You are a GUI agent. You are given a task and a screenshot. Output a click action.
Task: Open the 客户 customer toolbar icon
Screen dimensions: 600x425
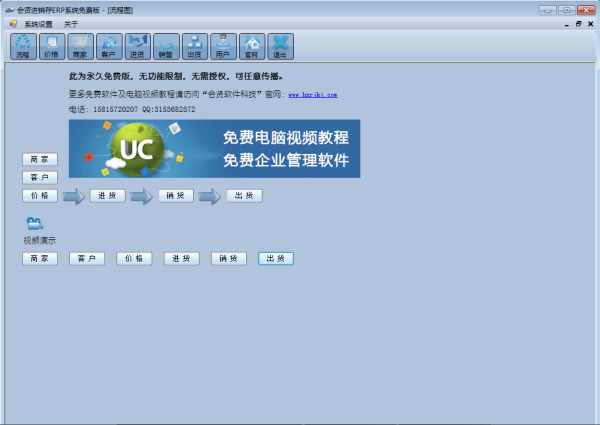(x=109, y=46)
